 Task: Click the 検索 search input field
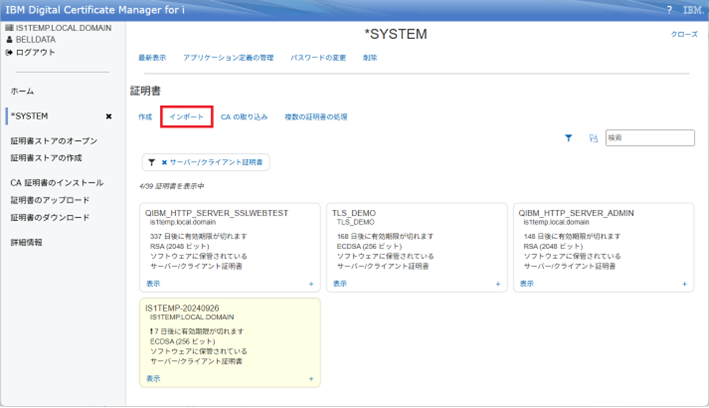pyautogui.click(x=643, y=139)
